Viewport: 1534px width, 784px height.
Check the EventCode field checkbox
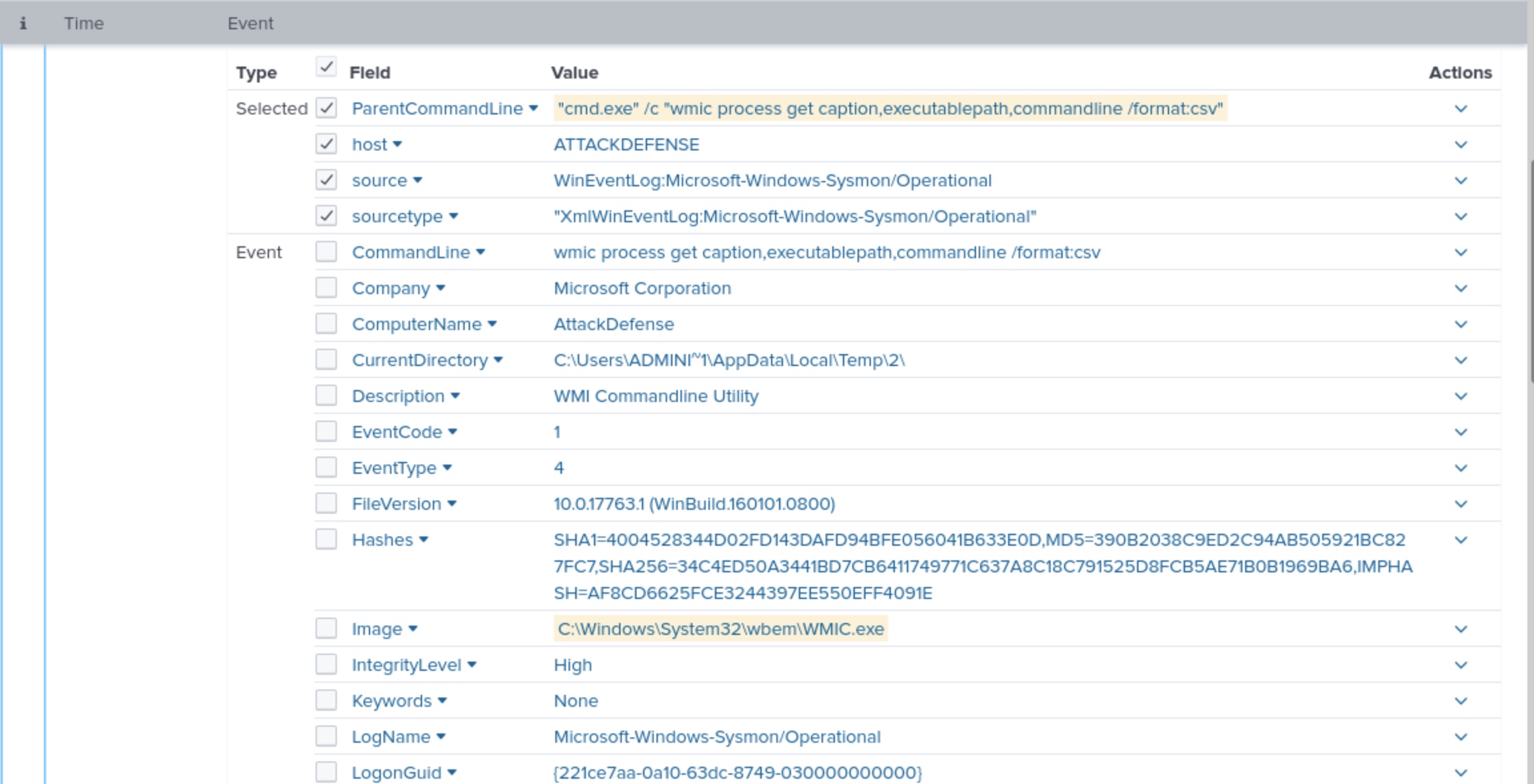326,431
